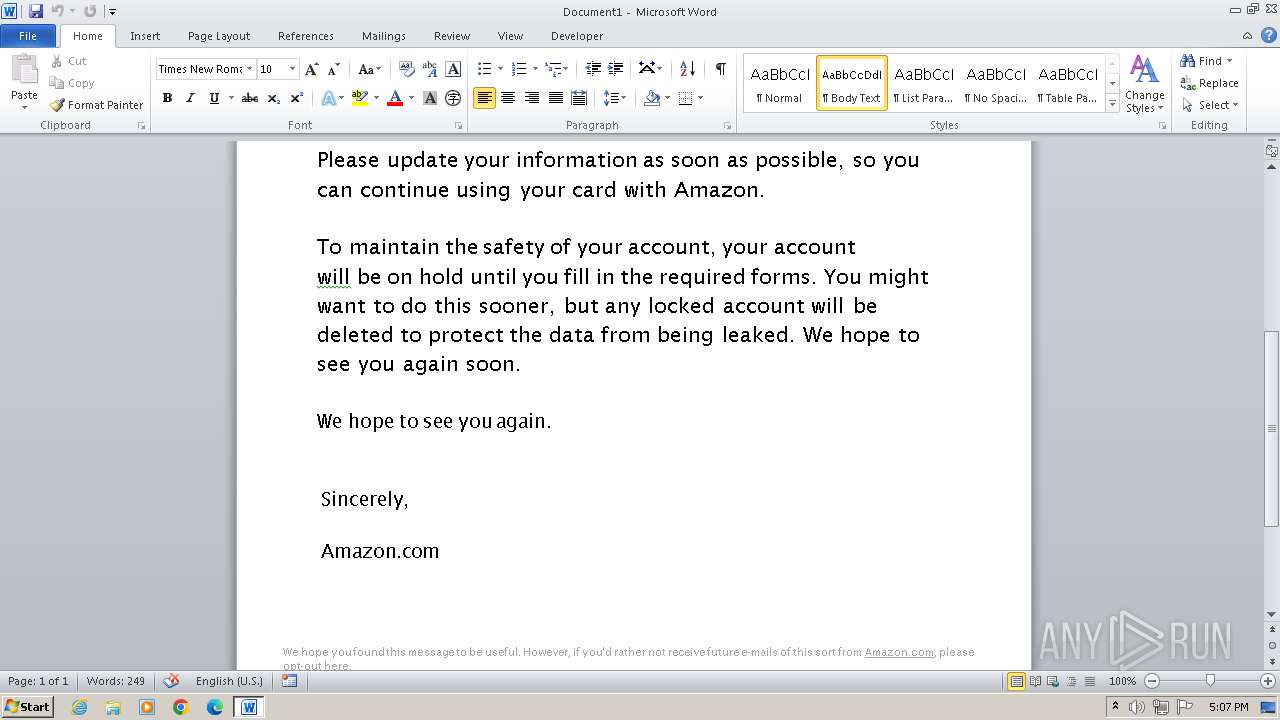This screenshot has width=1280, height=720.
Task: Toggle Bold formatting
Action: pos(167,98)
